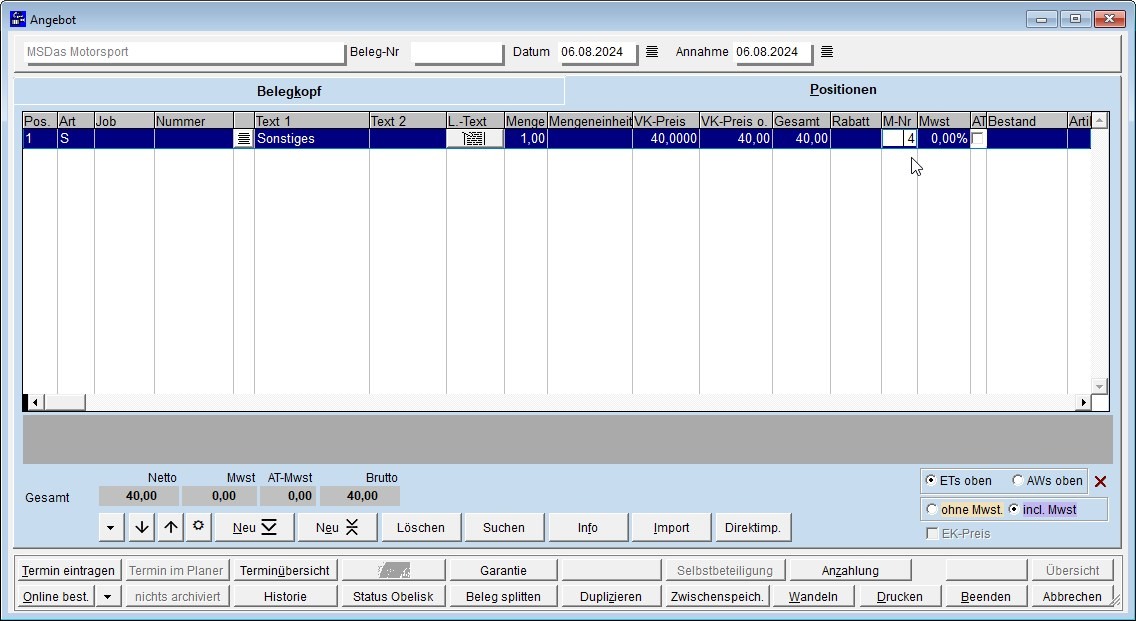Click the Gesamt column header
The height and width of the screenshot is (621, 1136).
pyautogui.click(x=801, y=121)
